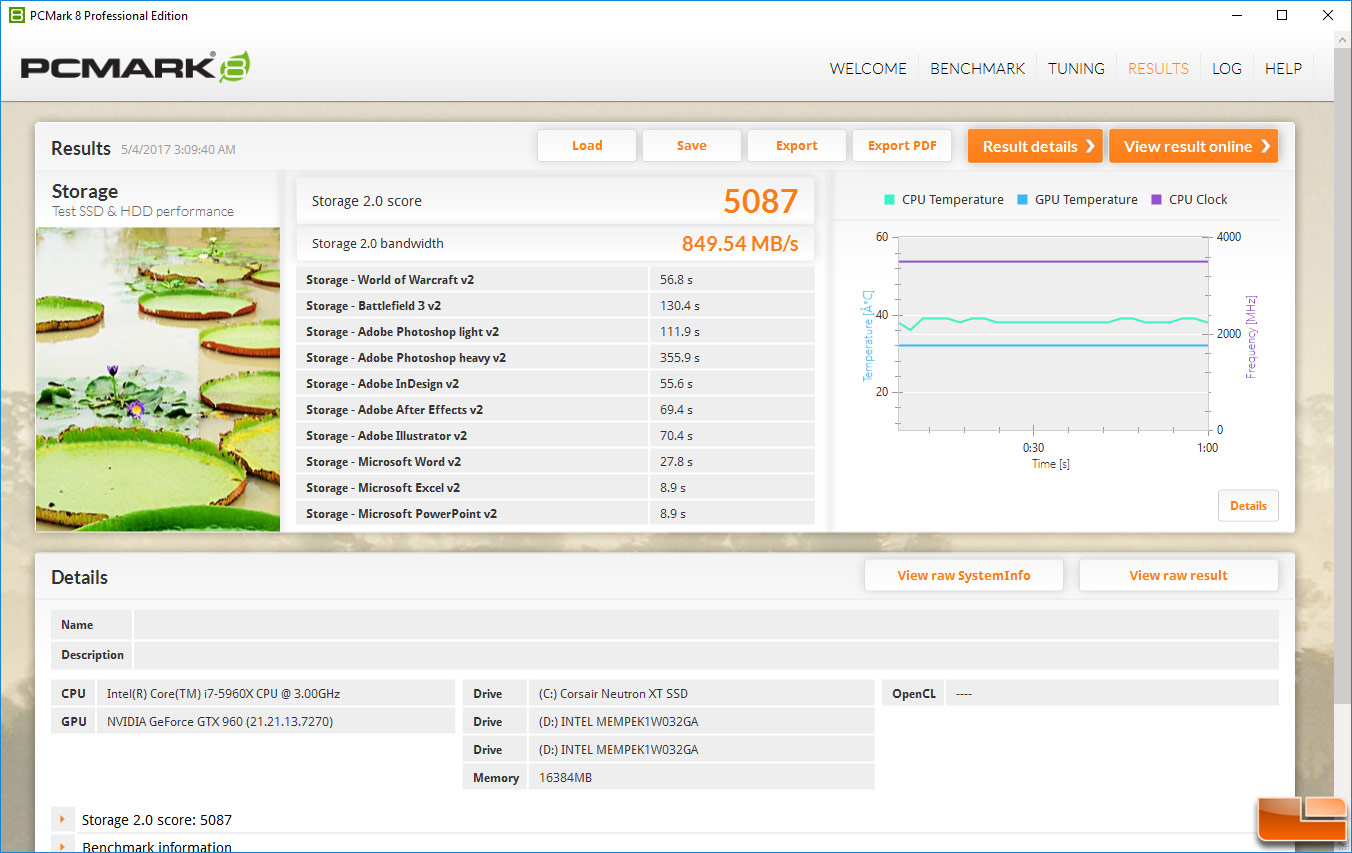Open the WELCOME tab
The height and width of the screenshot is (853, 1352).
click(x=868, y=68)
